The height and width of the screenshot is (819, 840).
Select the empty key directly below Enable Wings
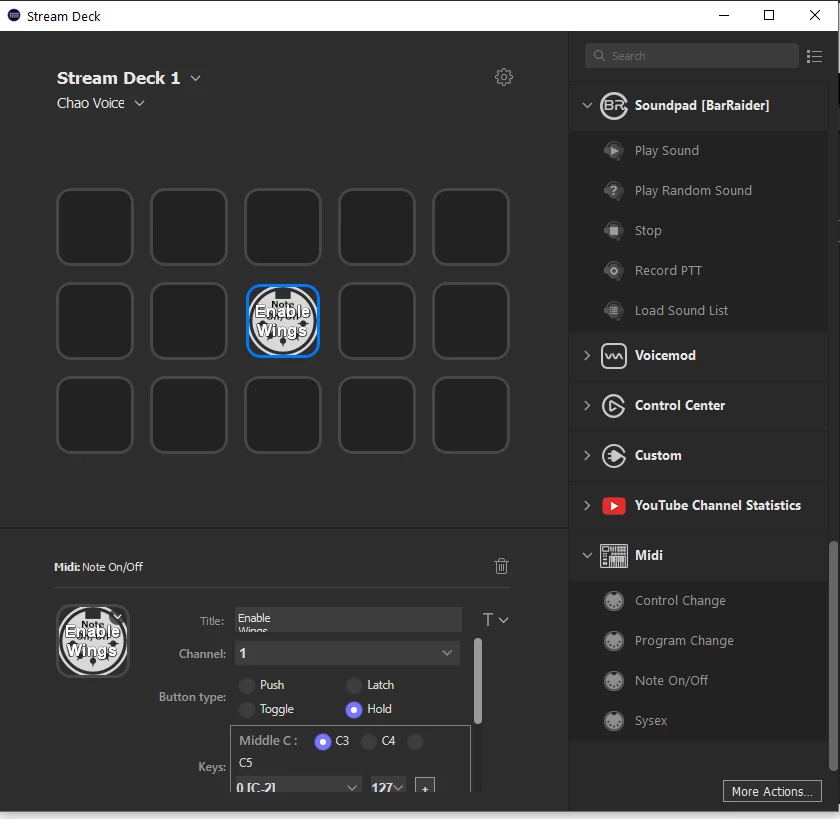pos(283,415)
